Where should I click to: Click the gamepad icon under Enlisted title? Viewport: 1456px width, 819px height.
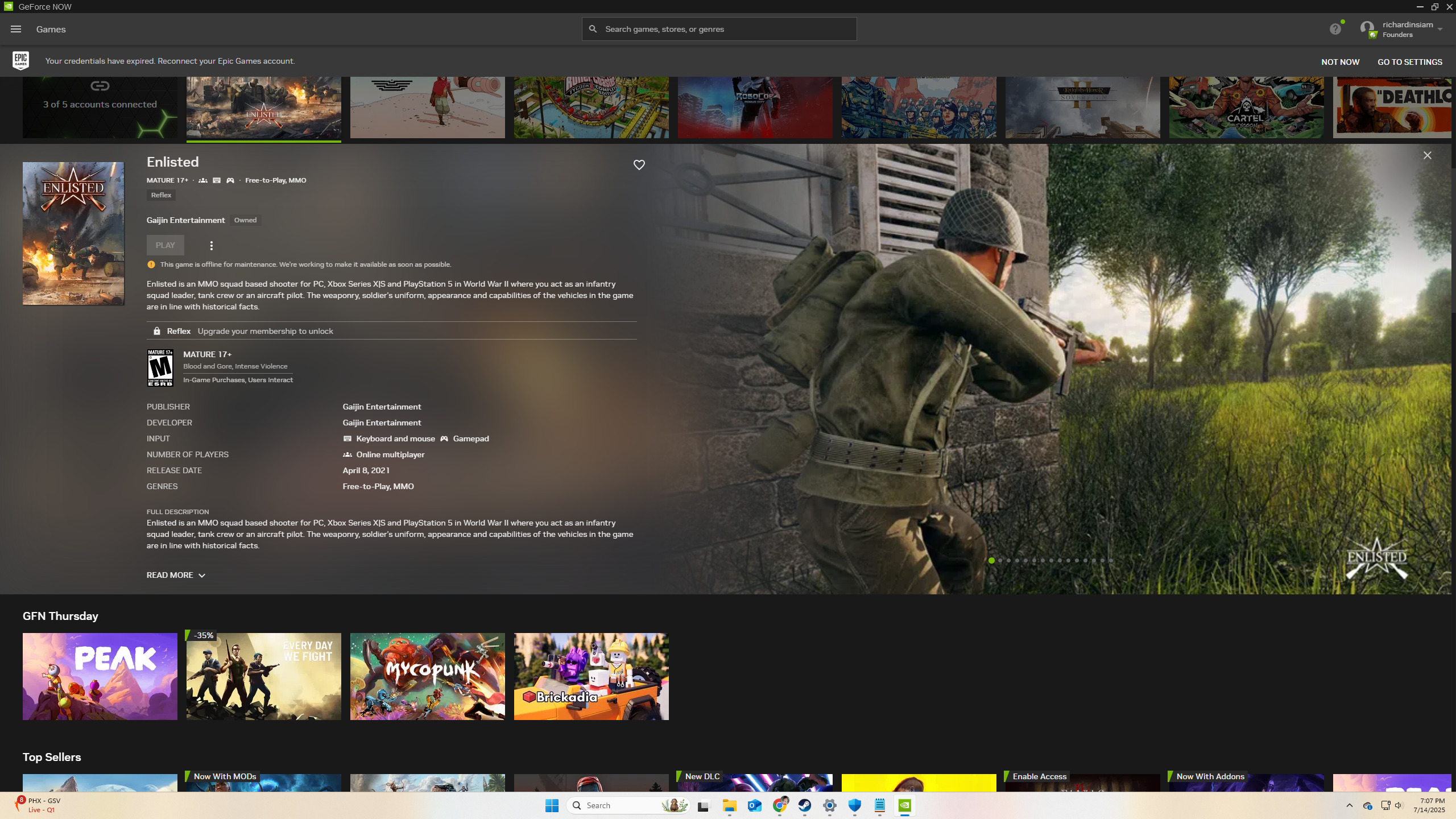[x=230, y=180]
